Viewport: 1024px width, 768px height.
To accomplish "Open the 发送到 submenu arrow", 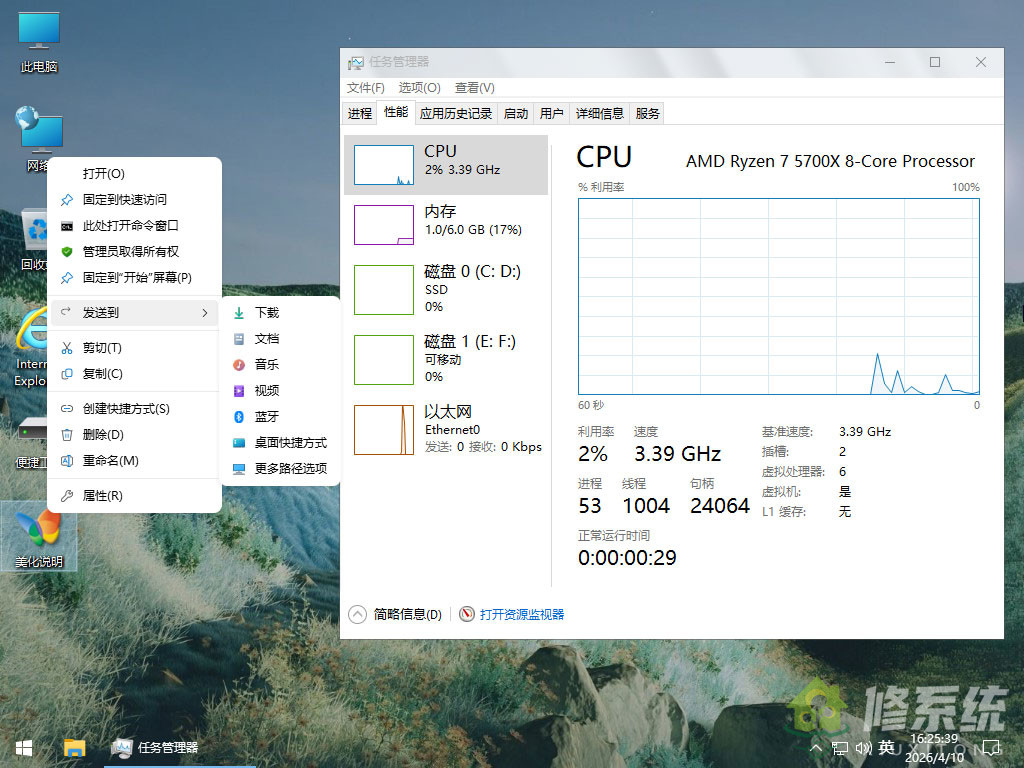I will (207, 312).
